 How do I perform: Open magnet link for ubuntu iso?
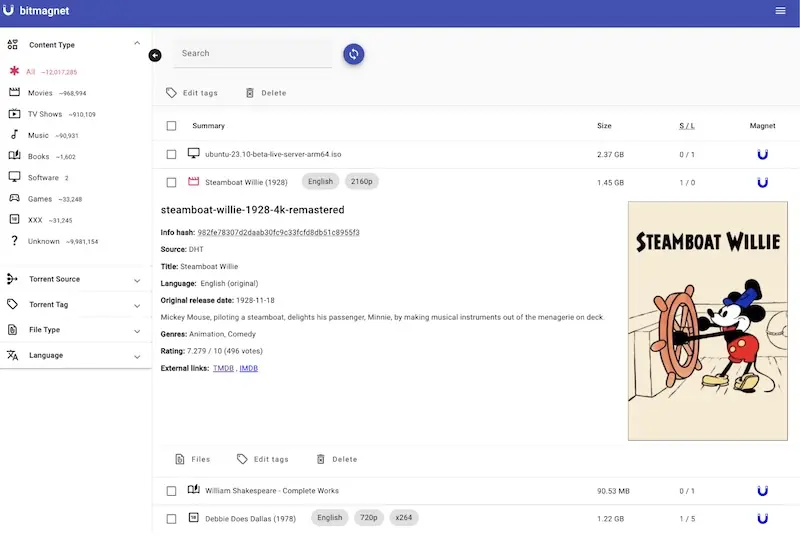pos(762,154)
